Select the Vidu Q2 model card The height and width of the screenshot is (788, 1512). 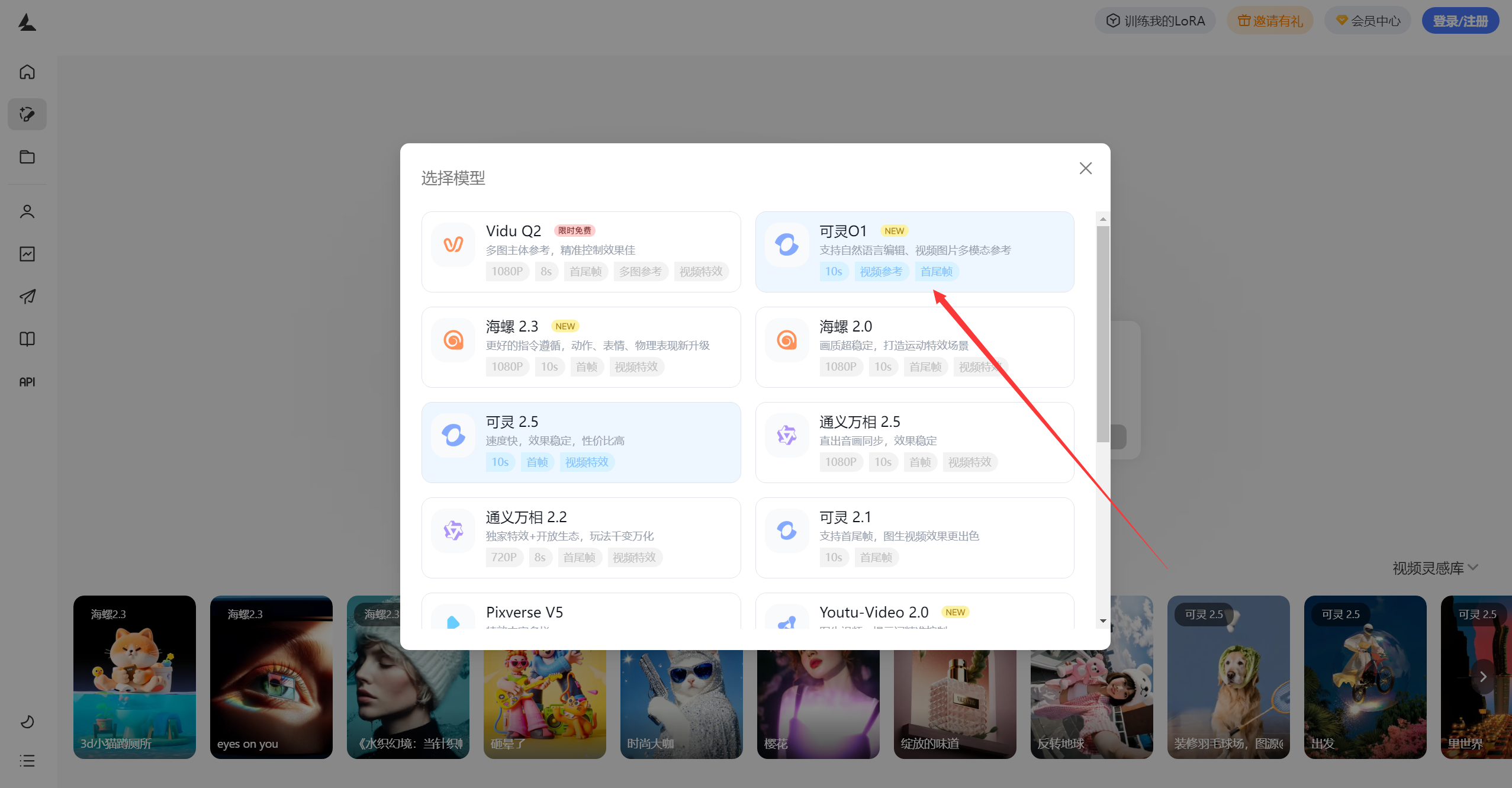click(580, 251)
